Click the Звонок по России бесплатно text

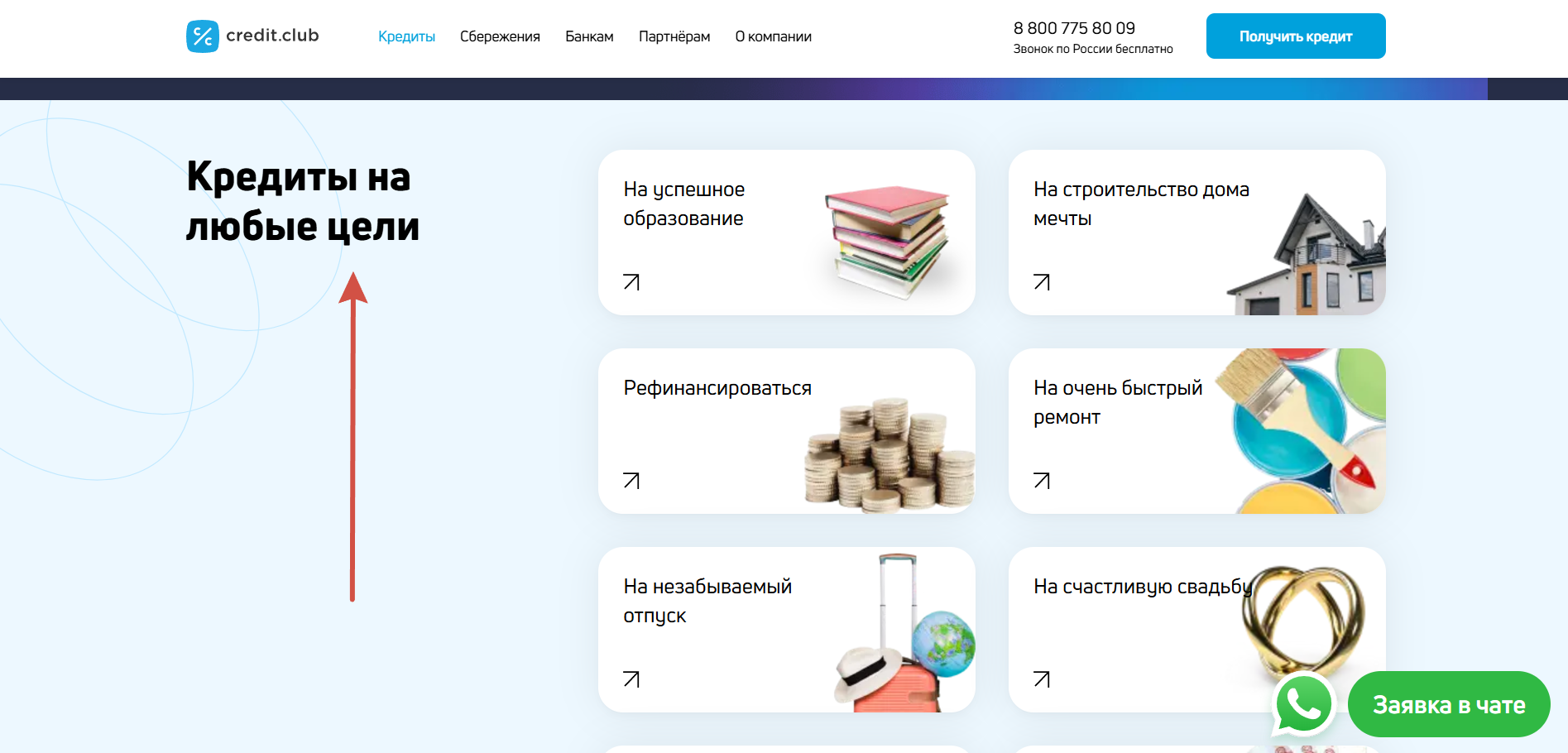(x=1093, y=49)
